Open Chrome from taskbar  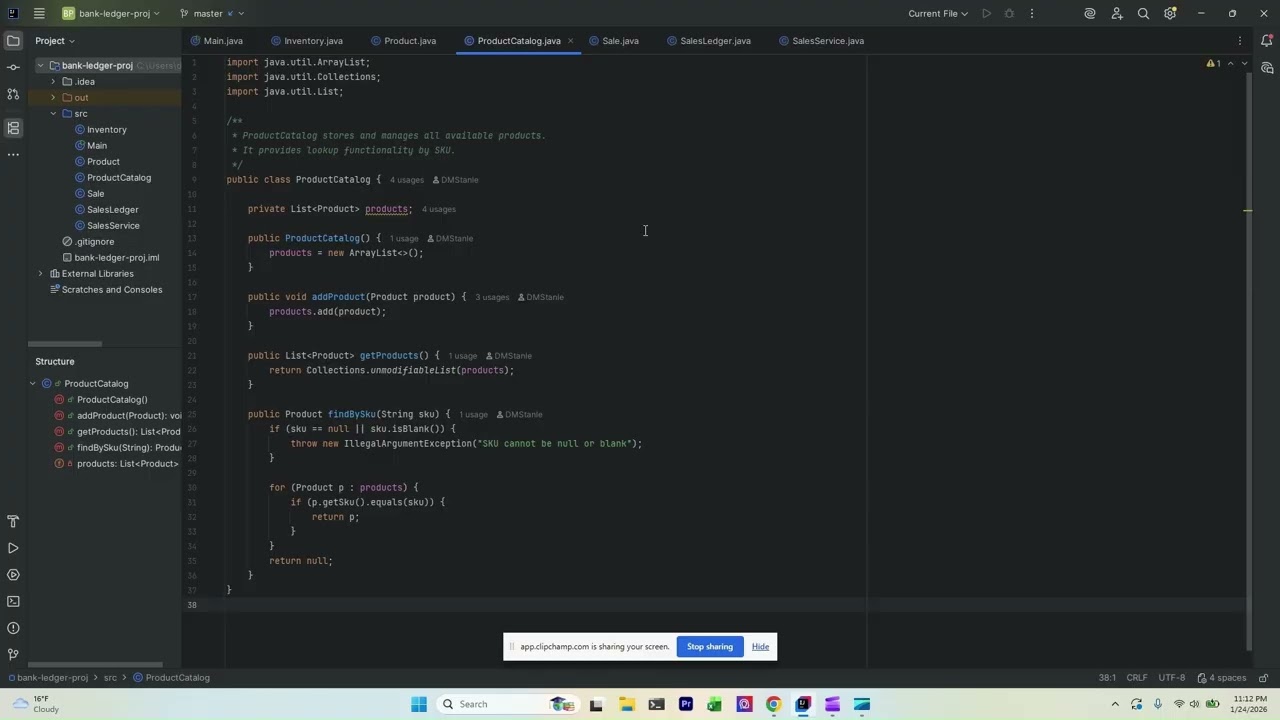click(773, 704)
